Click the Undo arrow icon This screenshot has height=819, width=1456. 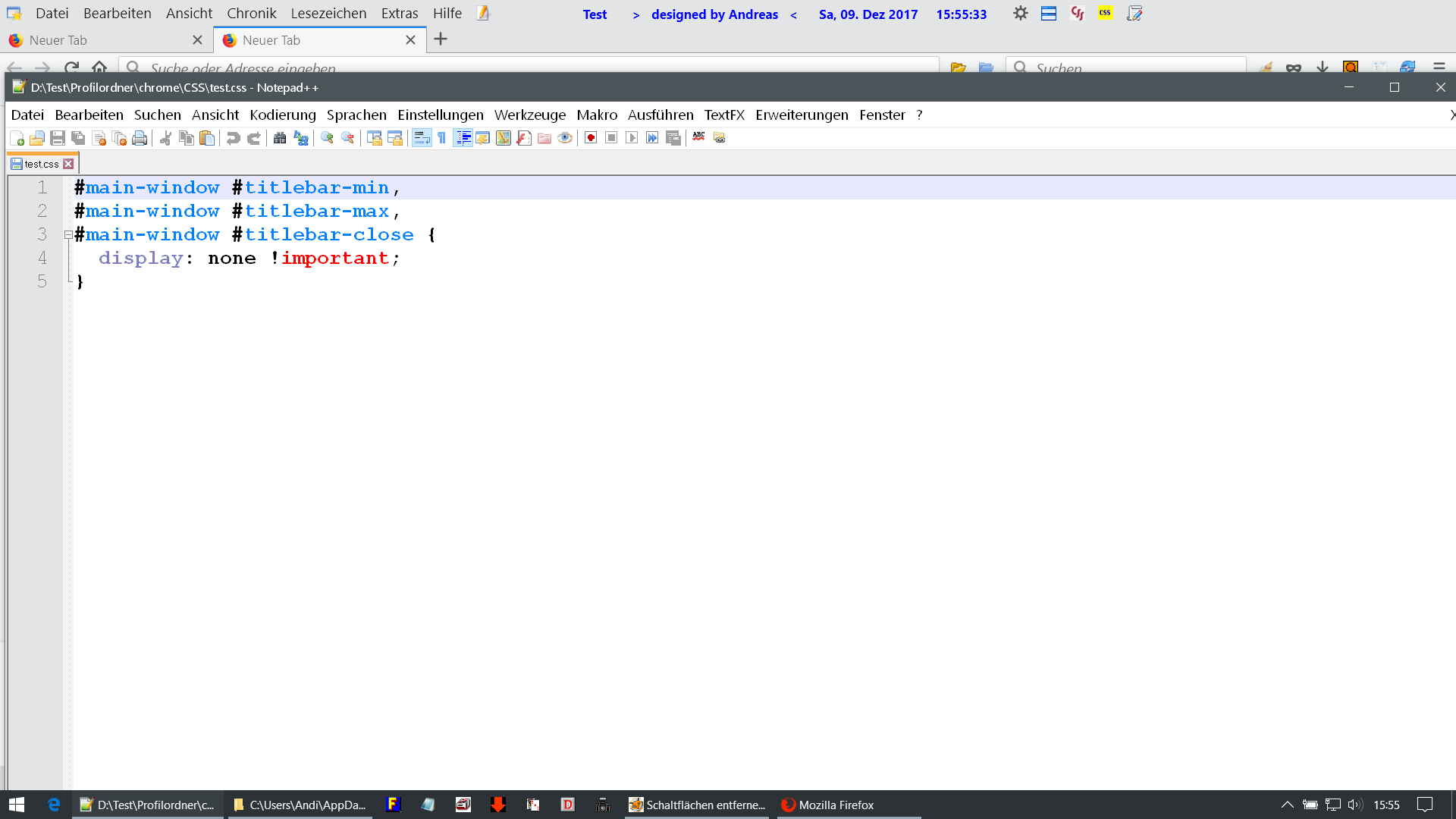[x=234, y=138]
